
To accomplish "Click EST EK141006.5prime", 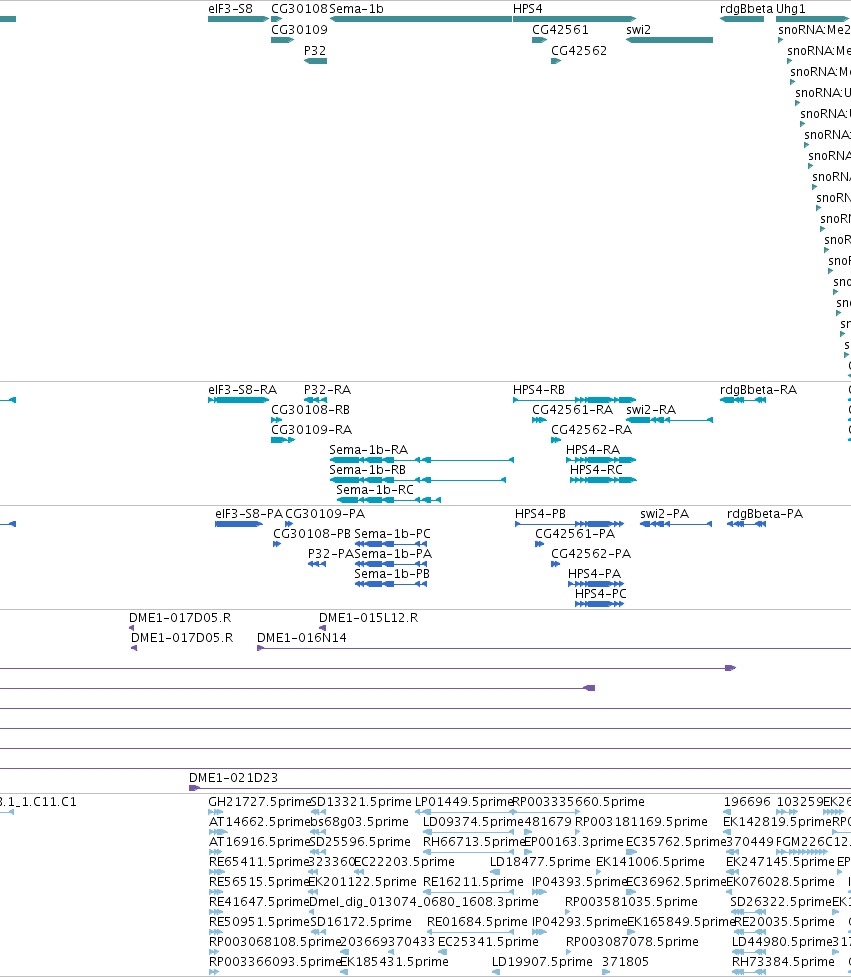I will [650, 862].
